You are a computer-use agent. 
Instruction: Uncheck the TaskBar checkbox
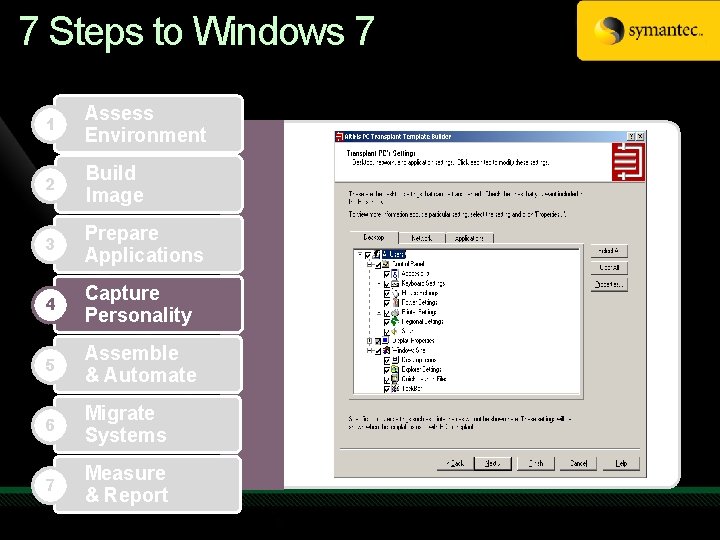[387, 389]
